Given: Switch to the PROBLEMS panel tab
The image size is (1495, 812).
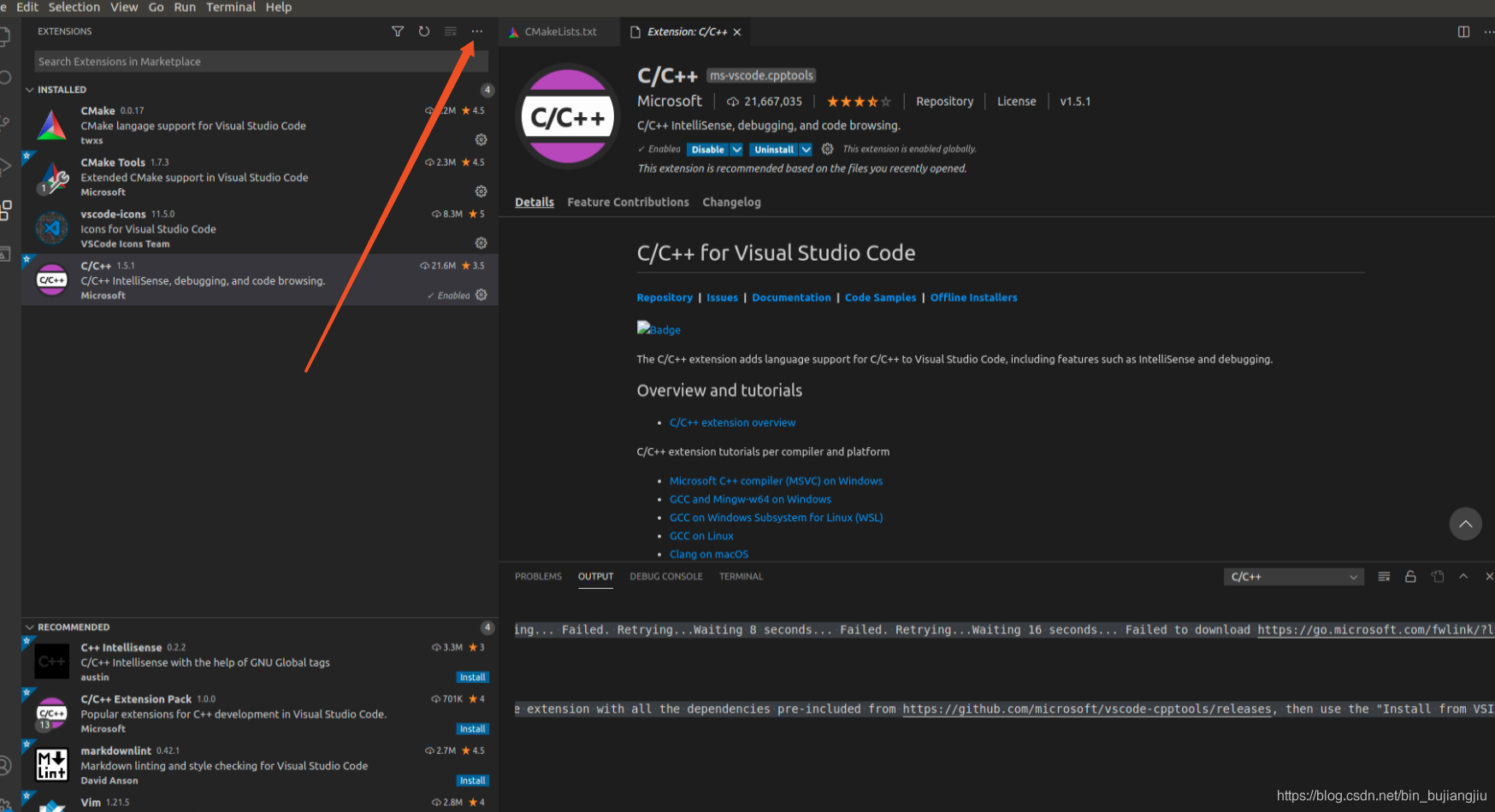Looking at the screenshot, I should click(538, 577).
